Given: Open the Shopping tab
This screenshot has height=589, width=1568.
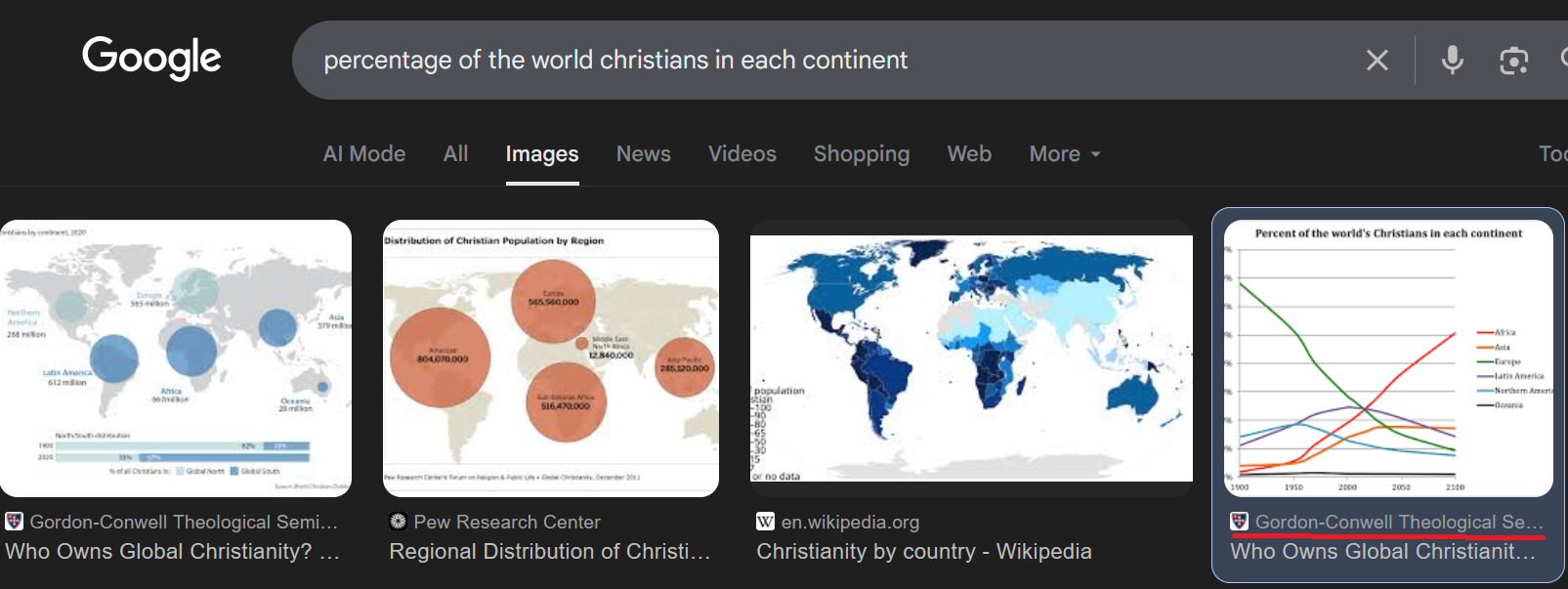Looking at the screenshot, I should coord(862,154).
